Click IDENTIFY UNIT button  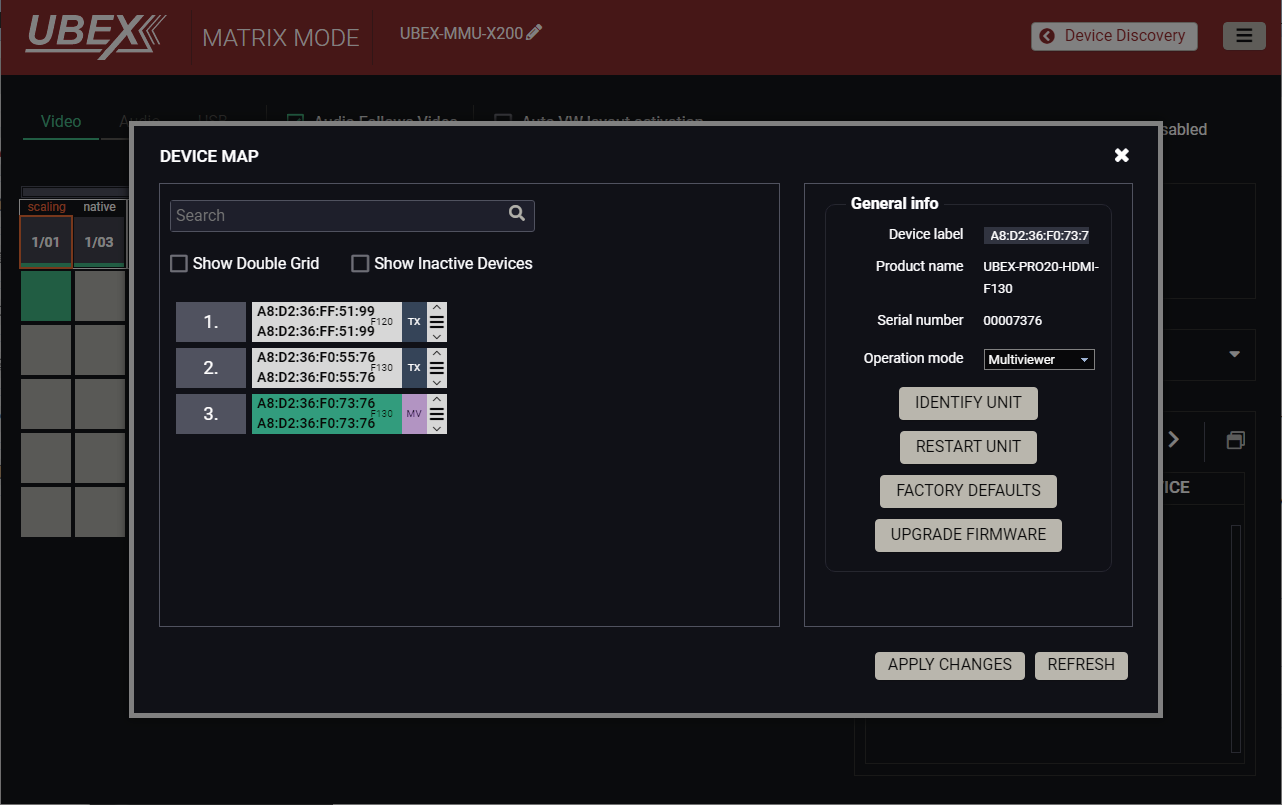[968, 403]
